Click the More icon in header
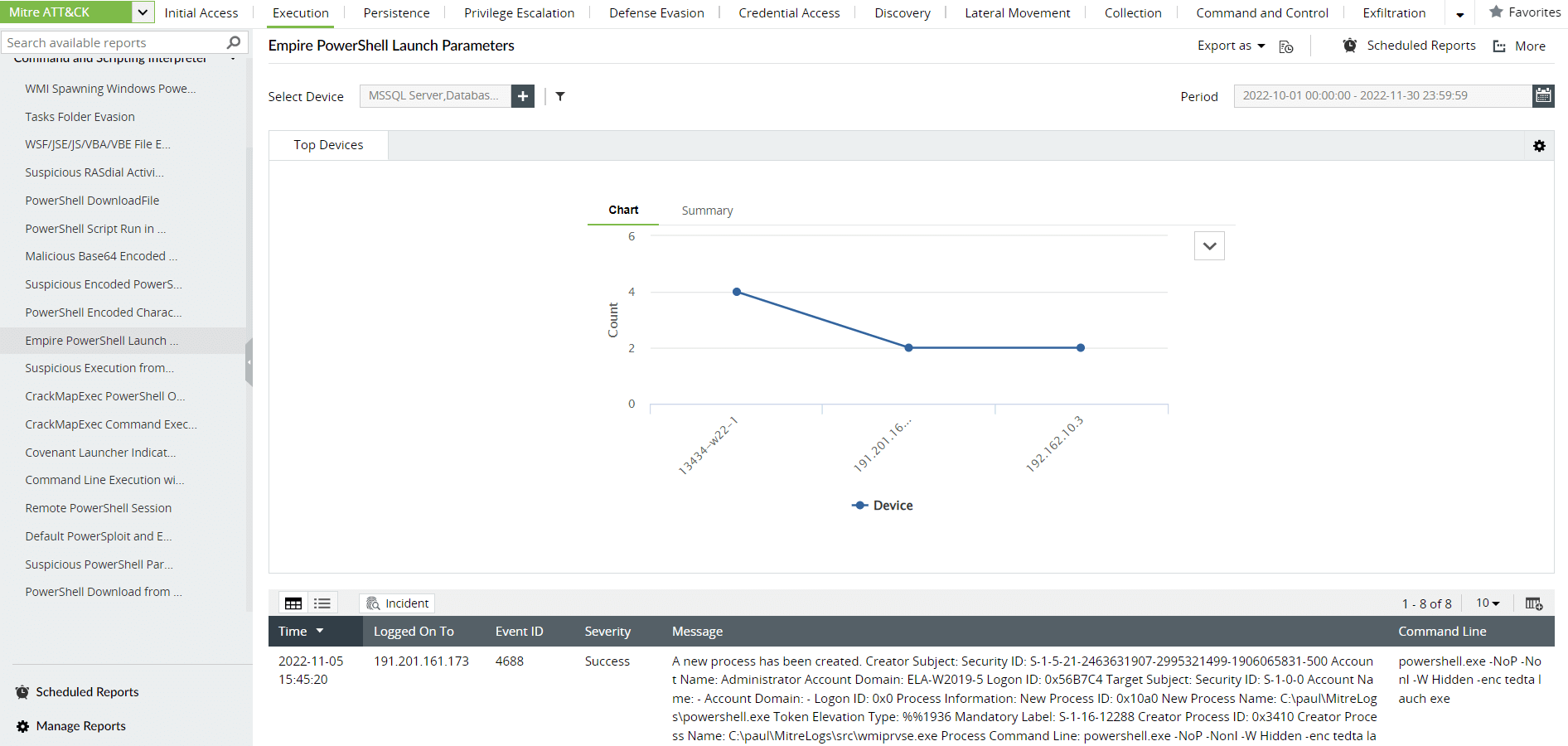The width and height of the screenshot is (1568, 746). (1499, 46)
